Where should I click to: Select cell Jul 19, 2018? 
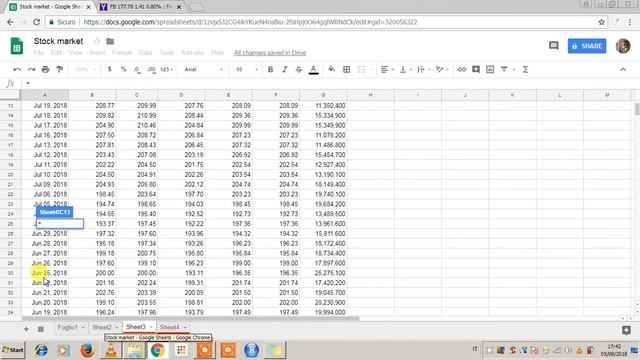[x=45, y=106]
